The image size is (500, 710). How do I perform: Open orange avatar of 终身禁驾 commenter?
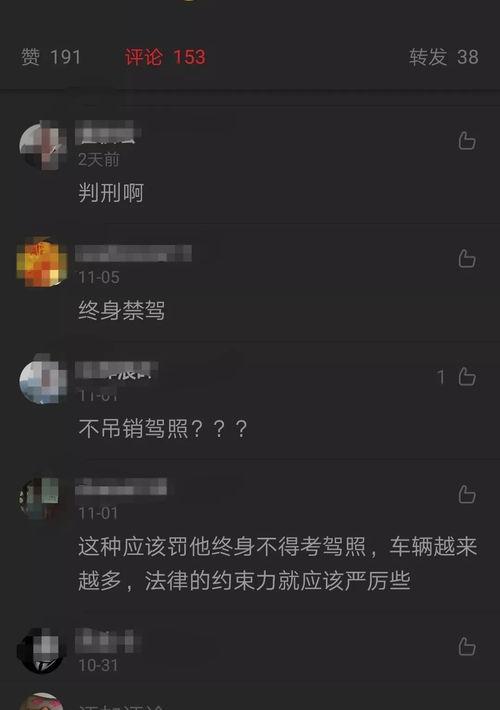click(x=42, y=262)
